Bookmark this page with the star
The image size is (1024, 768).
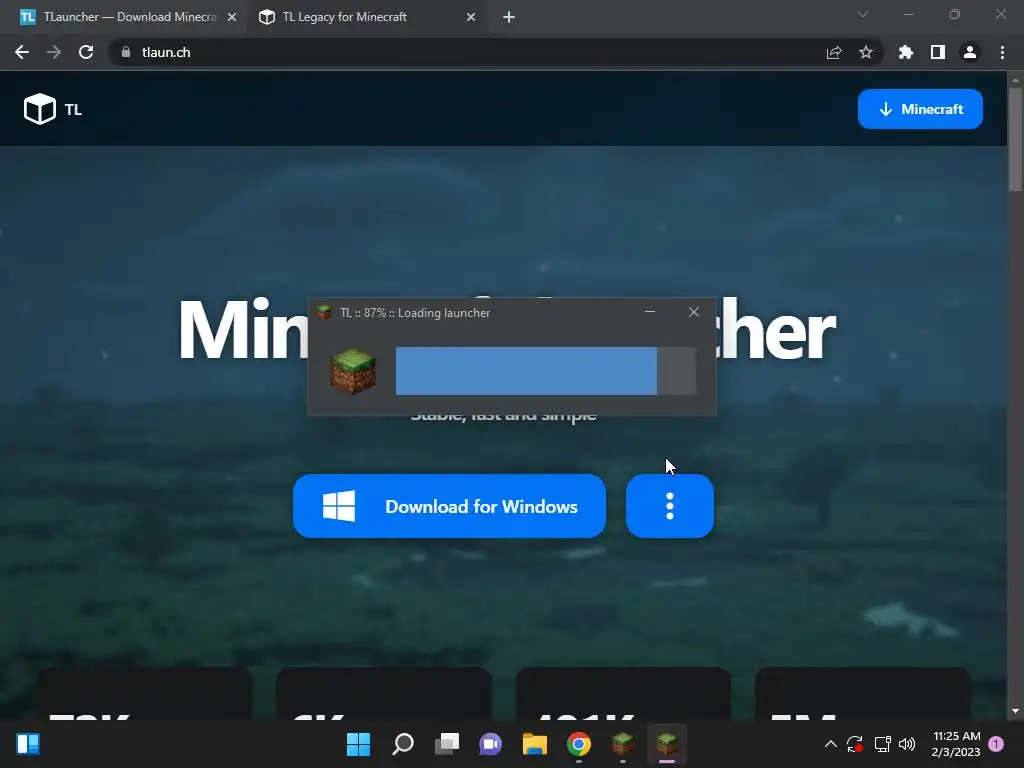[866, 52]
